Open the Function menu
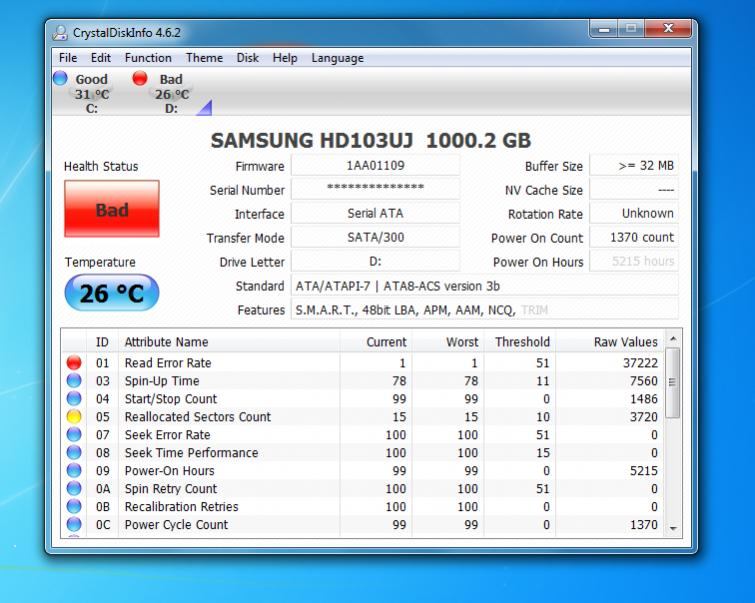The image size is (755, 603). tap(148, 58)
